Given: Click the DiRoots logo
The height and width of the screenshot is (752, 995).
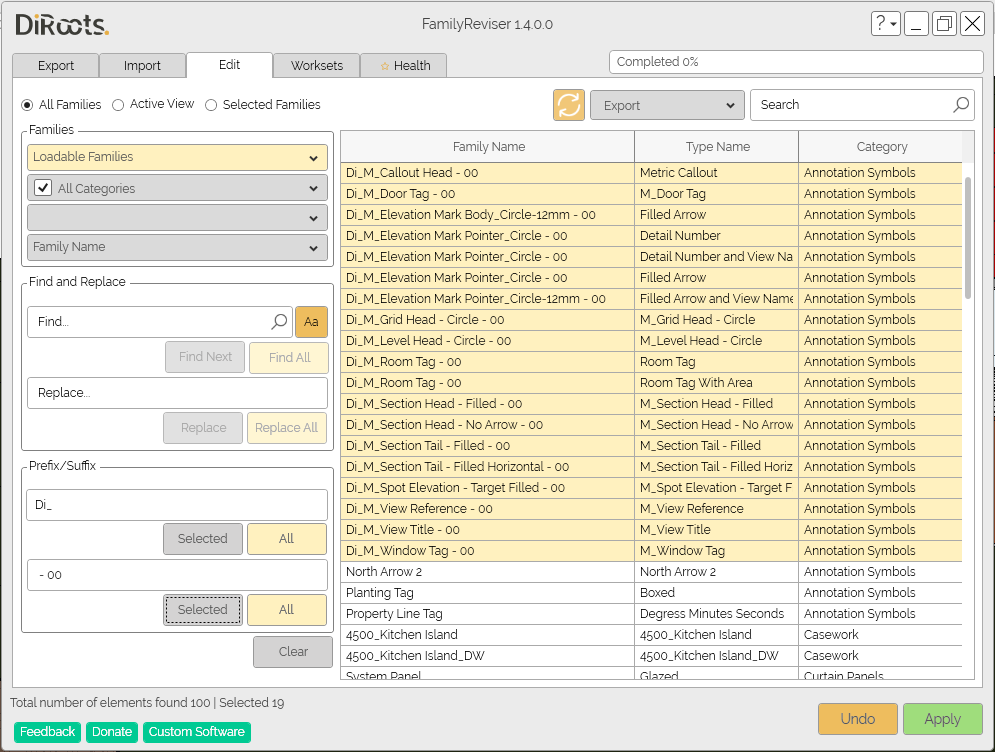Looking at the screenshot, I should click(x=62, y=25).
